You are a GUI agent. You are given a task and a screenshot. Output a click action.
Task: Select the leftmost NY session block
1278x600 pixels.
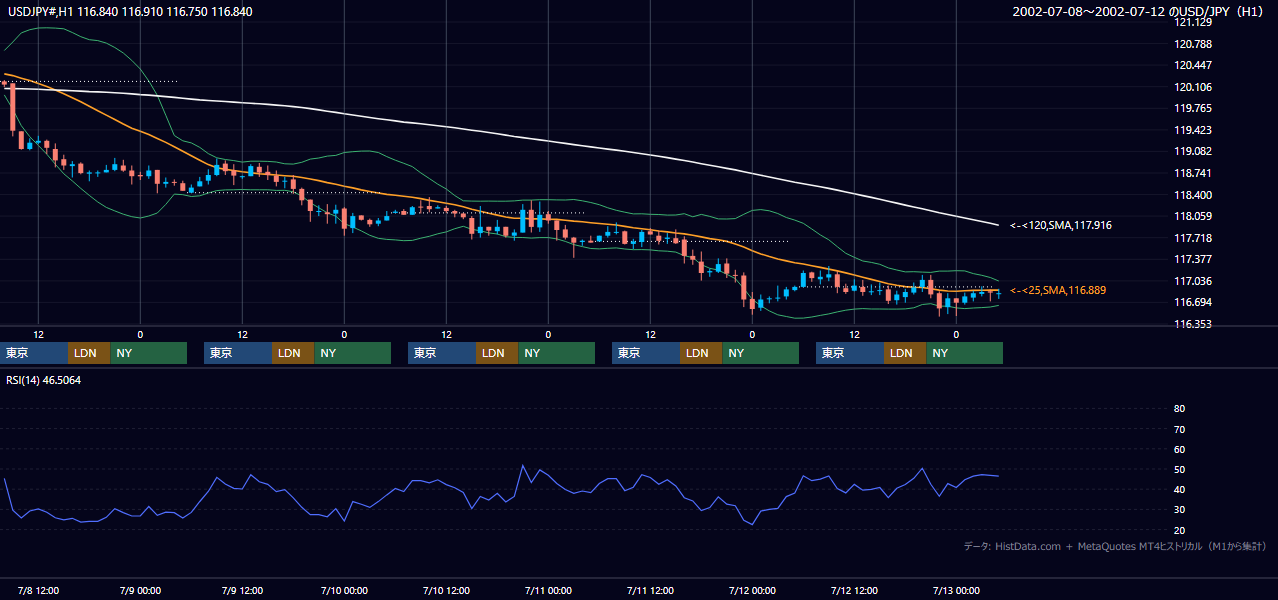pyautogui.click(x=149, y=353)
